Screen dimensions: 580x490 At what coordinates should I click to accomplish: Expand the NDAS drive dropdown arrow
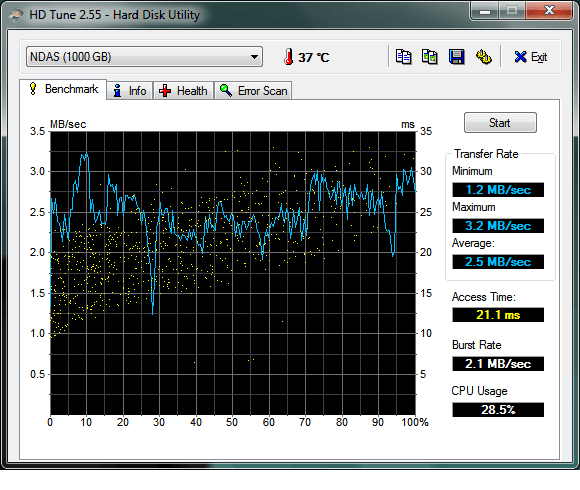pyautogui.click(x=254, y=57)
